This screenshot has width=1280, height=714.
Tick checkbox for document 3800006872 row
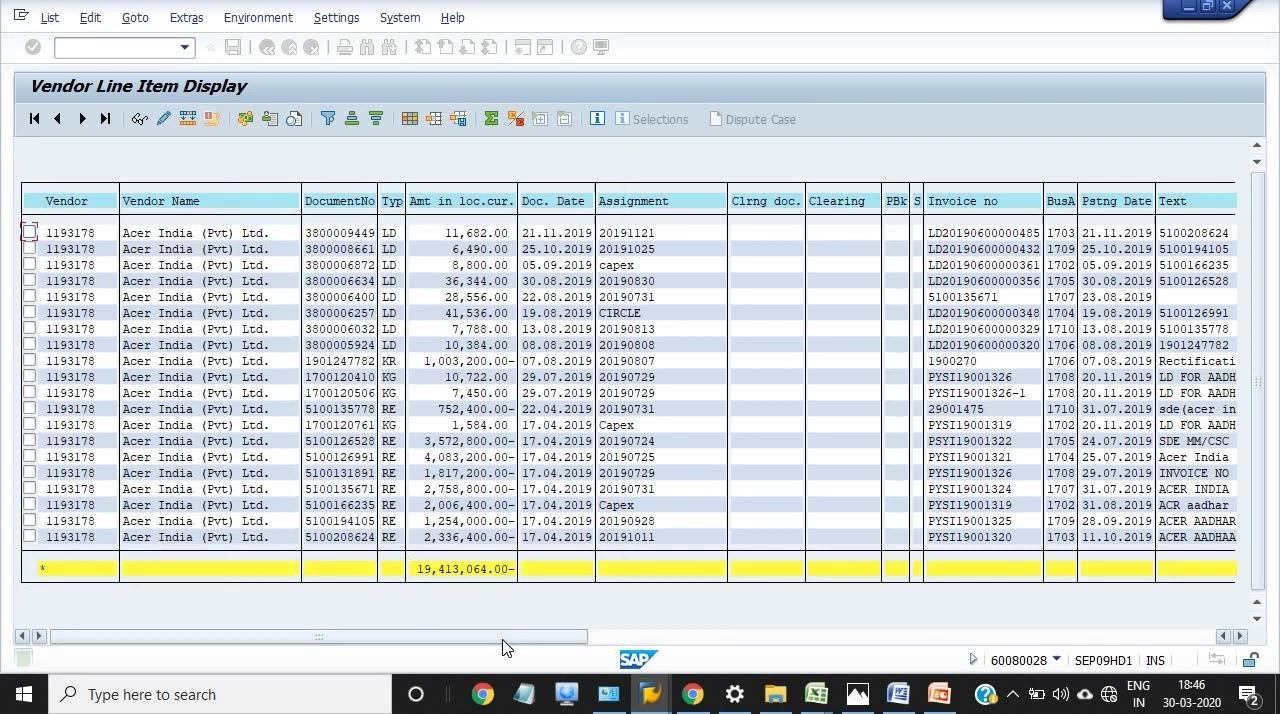tap(30, 264)
